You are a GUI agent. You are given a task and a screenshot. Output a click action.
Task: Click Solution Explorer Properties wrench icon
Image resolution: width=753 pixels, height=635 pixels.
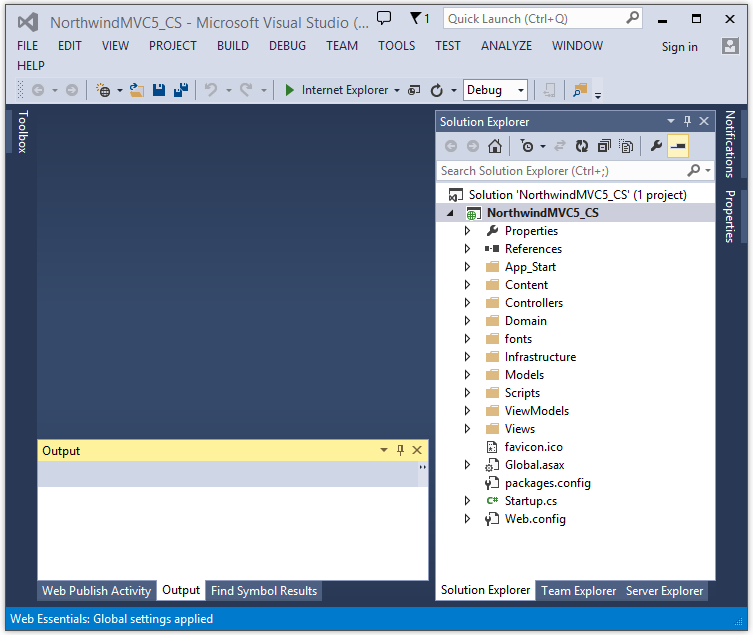point(656,146)
